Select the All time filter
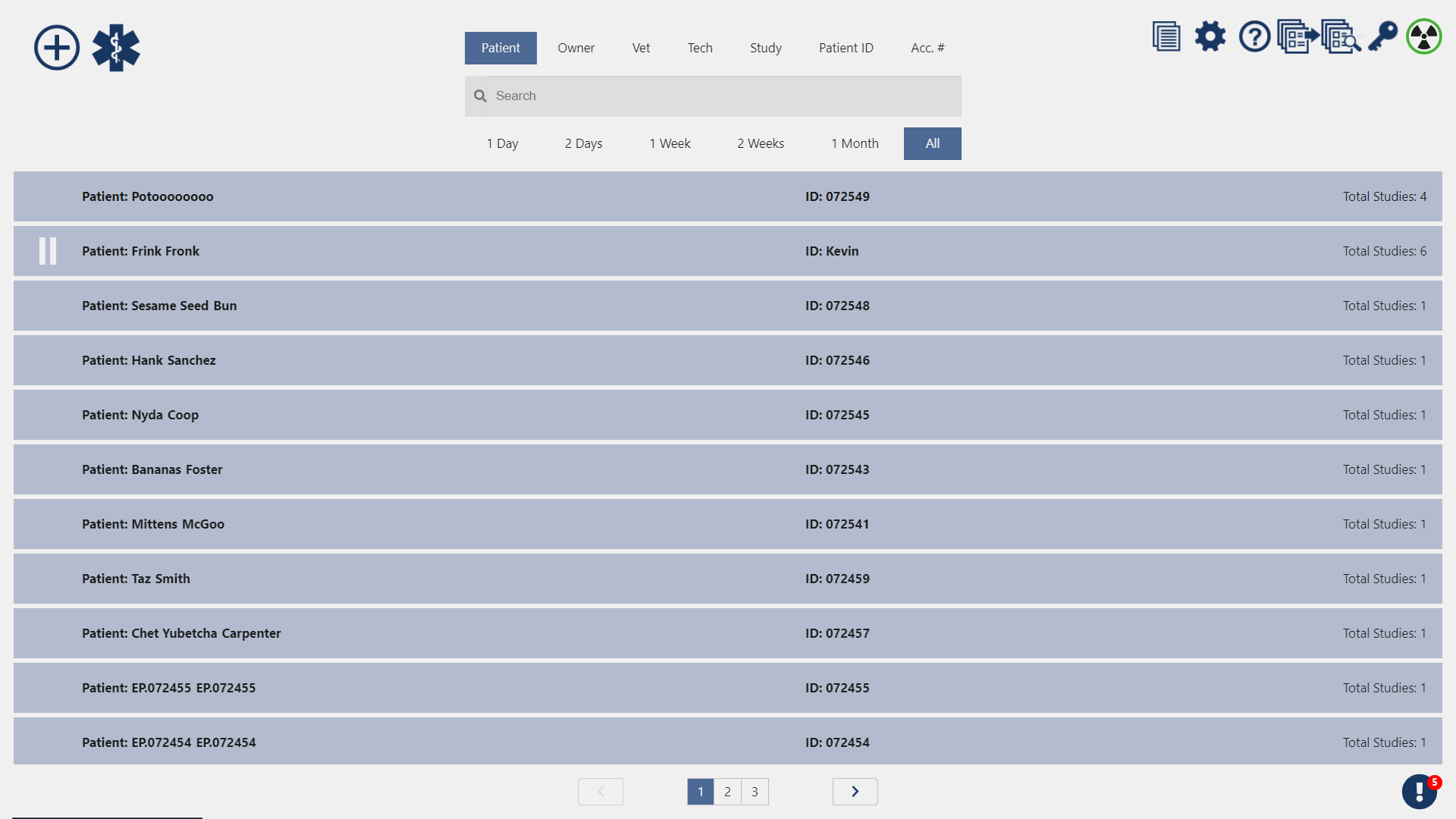This screenshot has width=1456, height=819. coord(933,143)
